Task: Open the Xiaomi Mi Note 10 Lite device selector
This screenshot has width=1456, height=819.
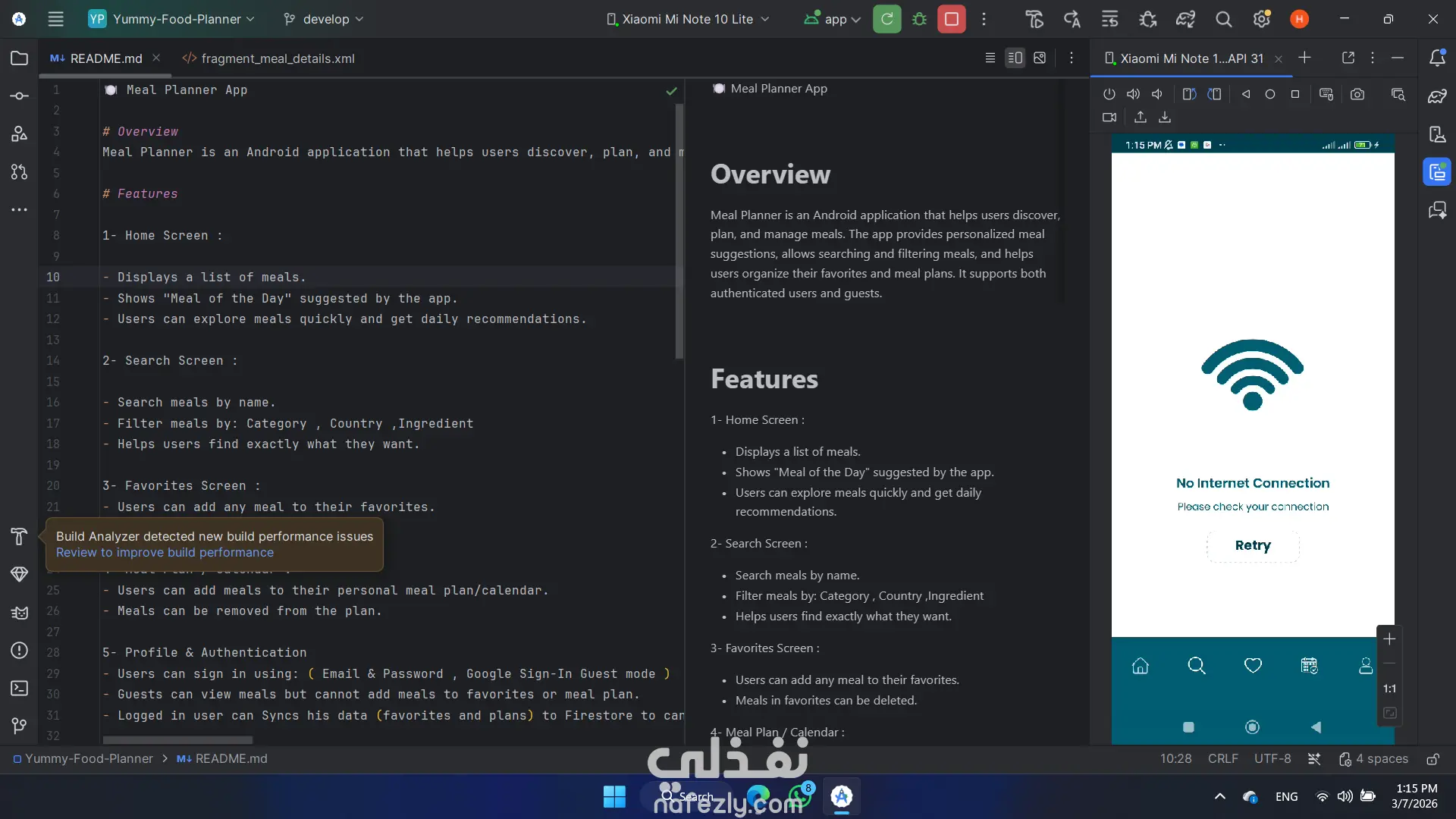Action: [x=688, y=19]
